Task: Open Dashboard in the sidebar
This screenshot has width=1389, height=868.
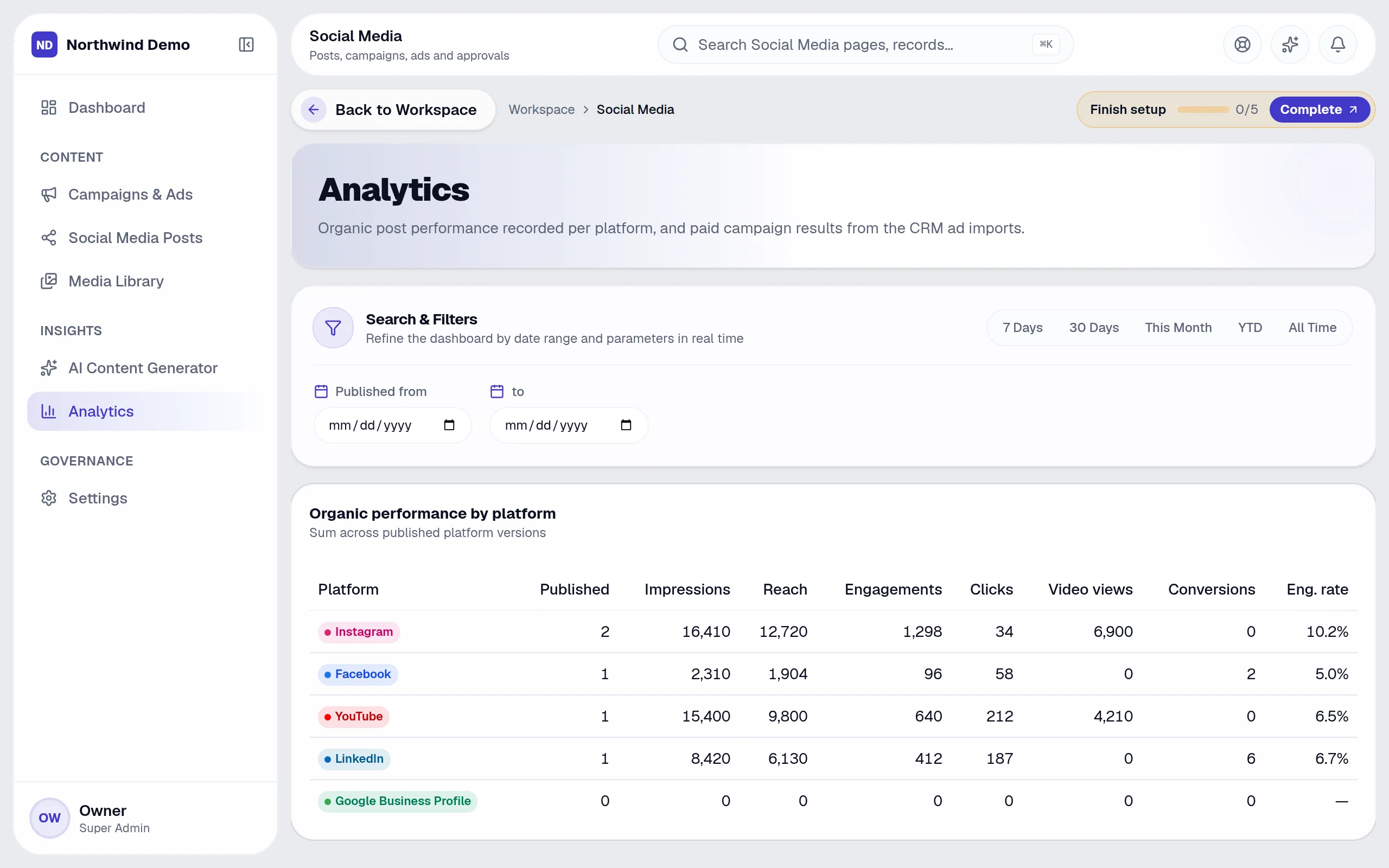Action: 145,107
